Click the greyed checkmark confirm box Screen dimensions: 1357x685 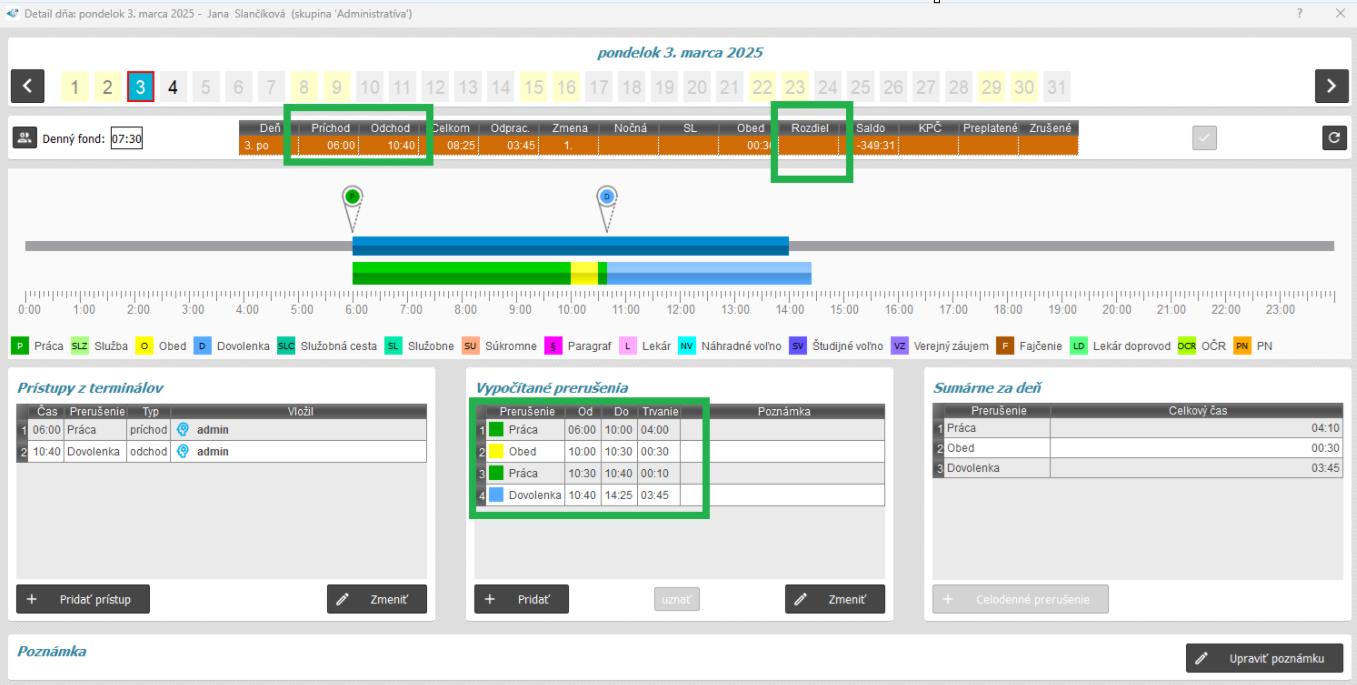(1205, 140)
